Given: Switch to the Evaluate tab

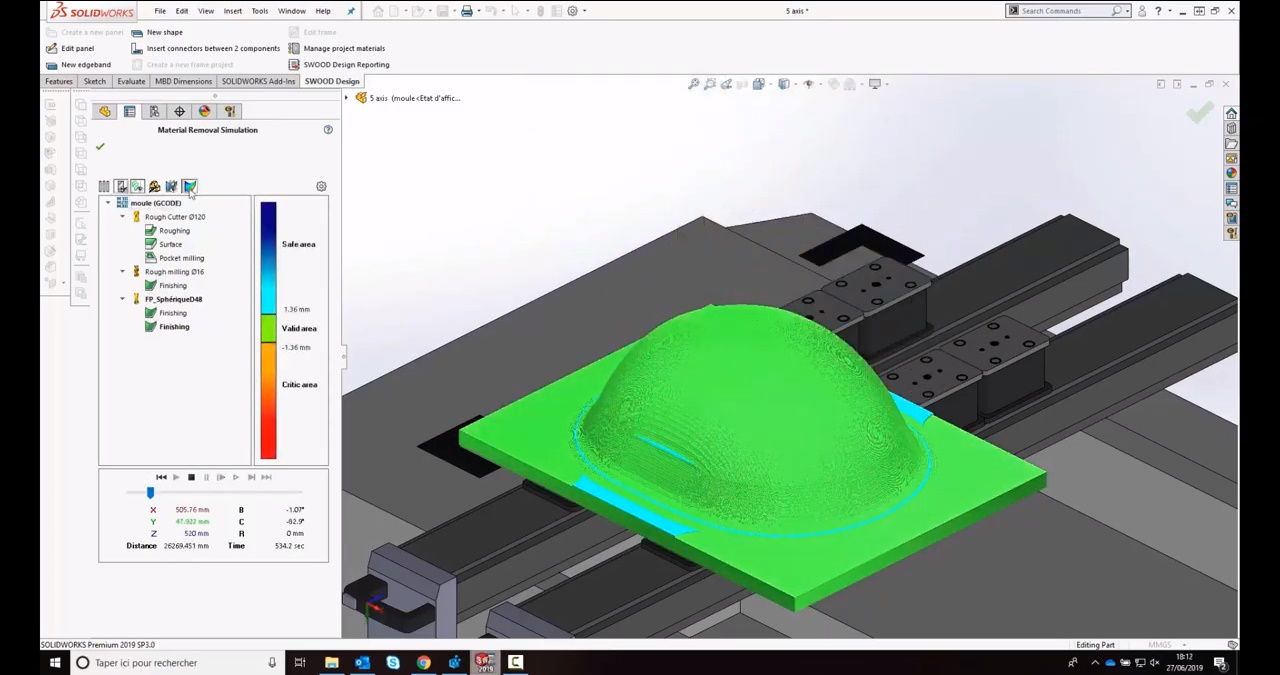Looking at the screenshot, I should point(131,81).
